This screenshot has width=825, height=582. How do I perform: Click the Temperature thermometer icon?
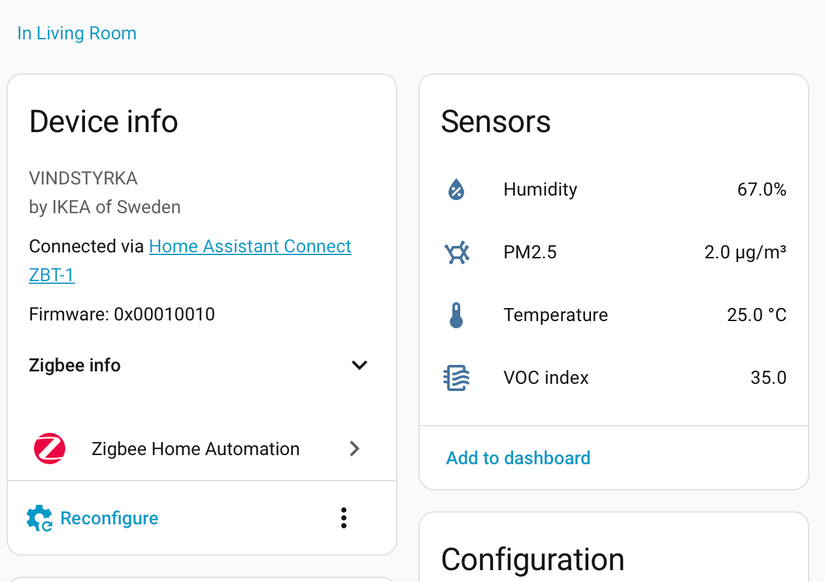pos(457,314)
